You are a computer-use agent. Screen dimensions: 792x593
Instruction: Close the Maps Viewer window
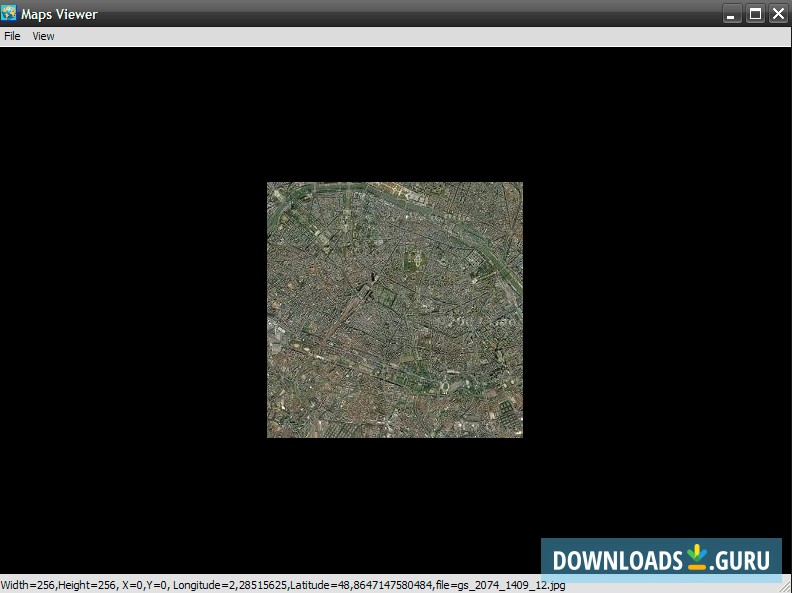[x=779, y=13]
